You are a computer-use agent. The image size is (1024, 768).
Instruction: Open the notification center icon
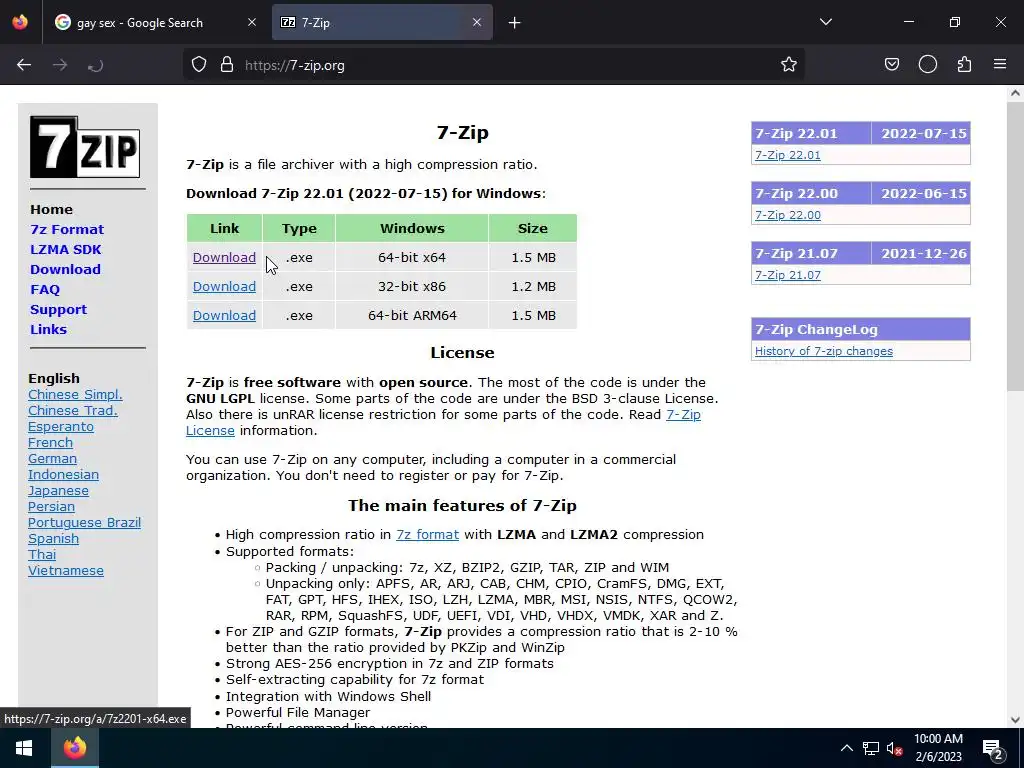click(x=993, y=749)
